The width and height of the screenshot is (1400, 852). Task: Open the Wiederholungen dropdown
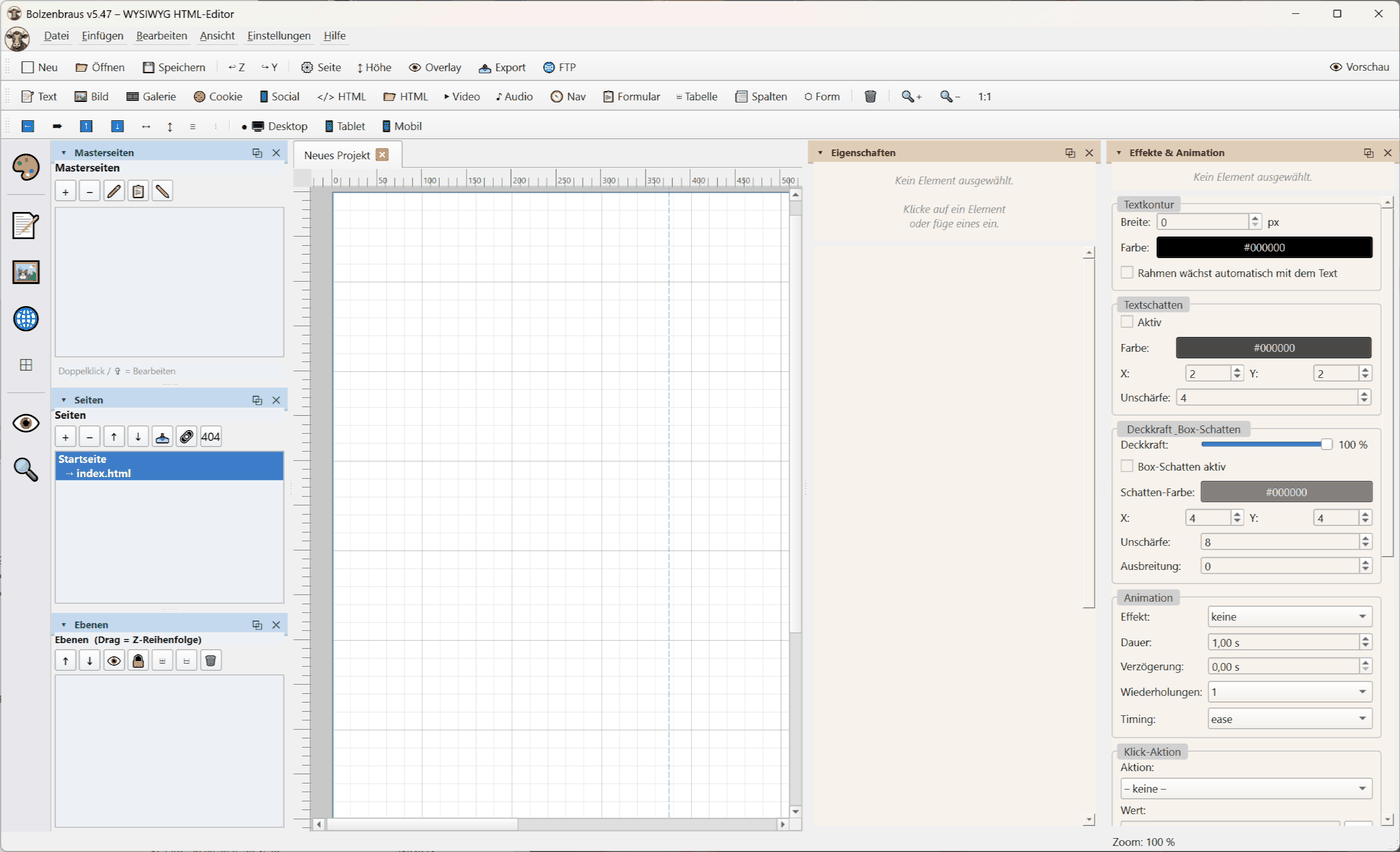(x=1289, y=692)
